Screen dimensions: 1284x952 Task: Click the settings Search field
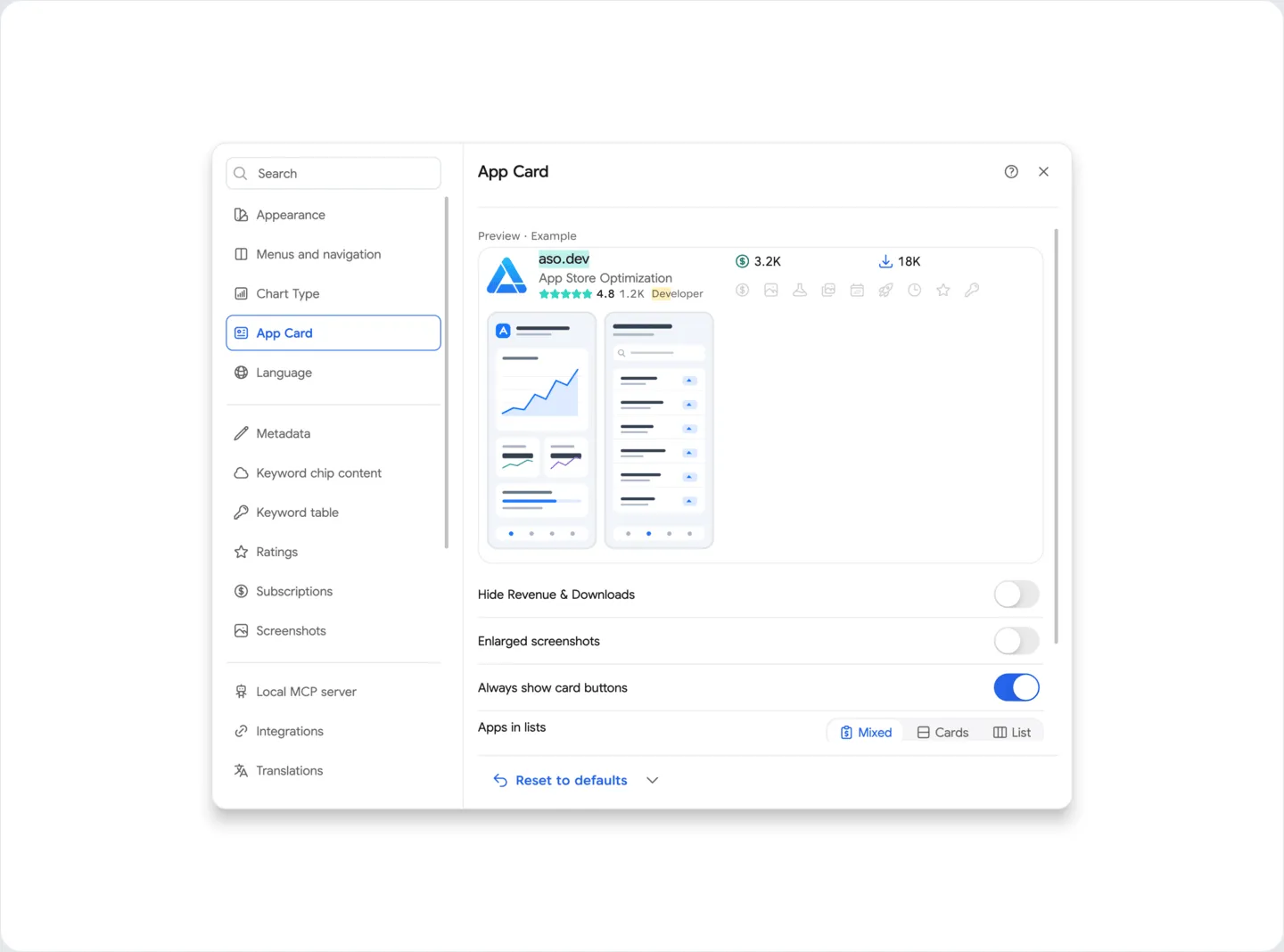pyautogui.click(x=333, y=173)
